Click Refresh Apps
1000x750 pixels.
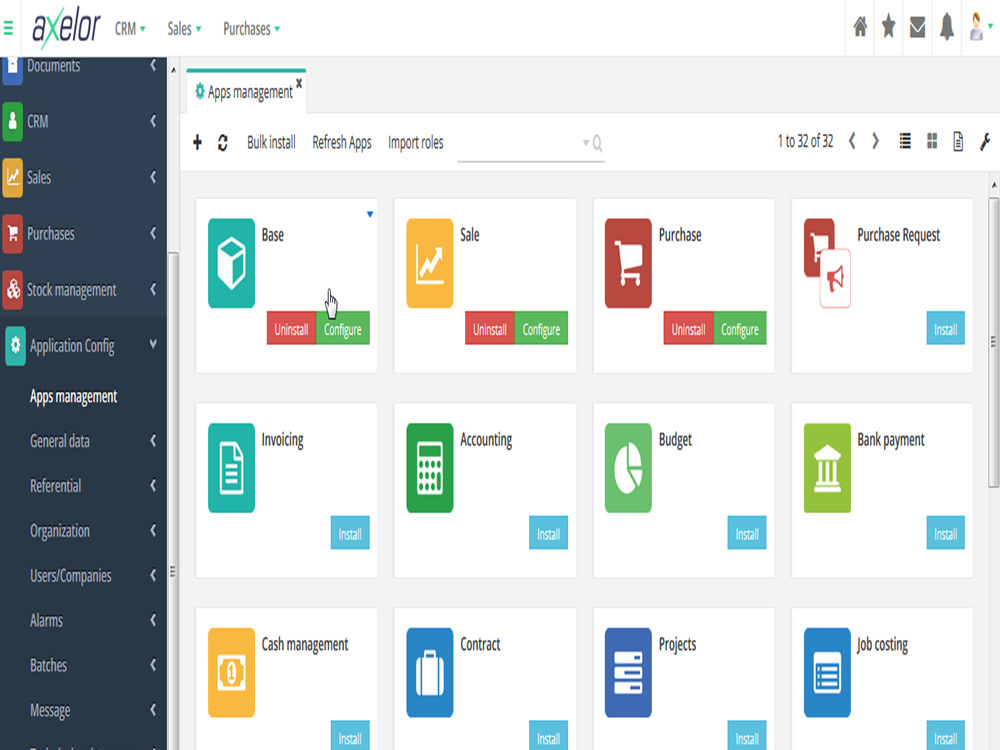tap(342, 142)
